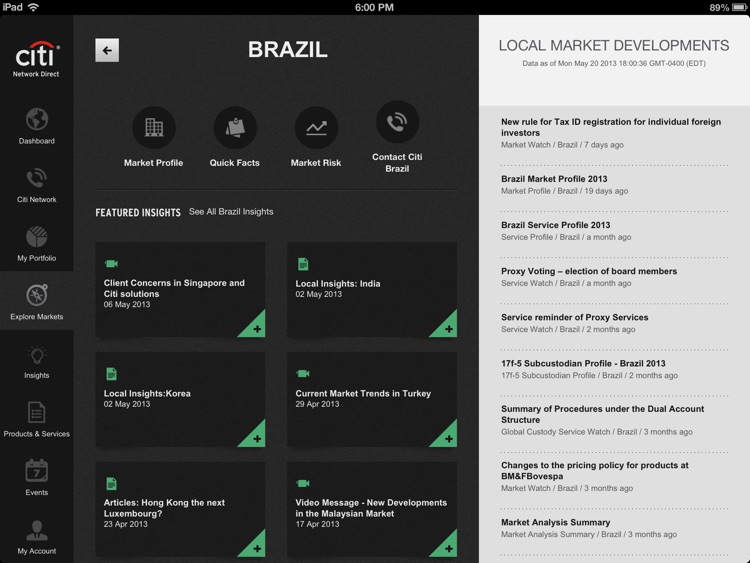Open Service reminder of Proxy Services item
This screenshot has width=750, height=563.
[615, 323]
